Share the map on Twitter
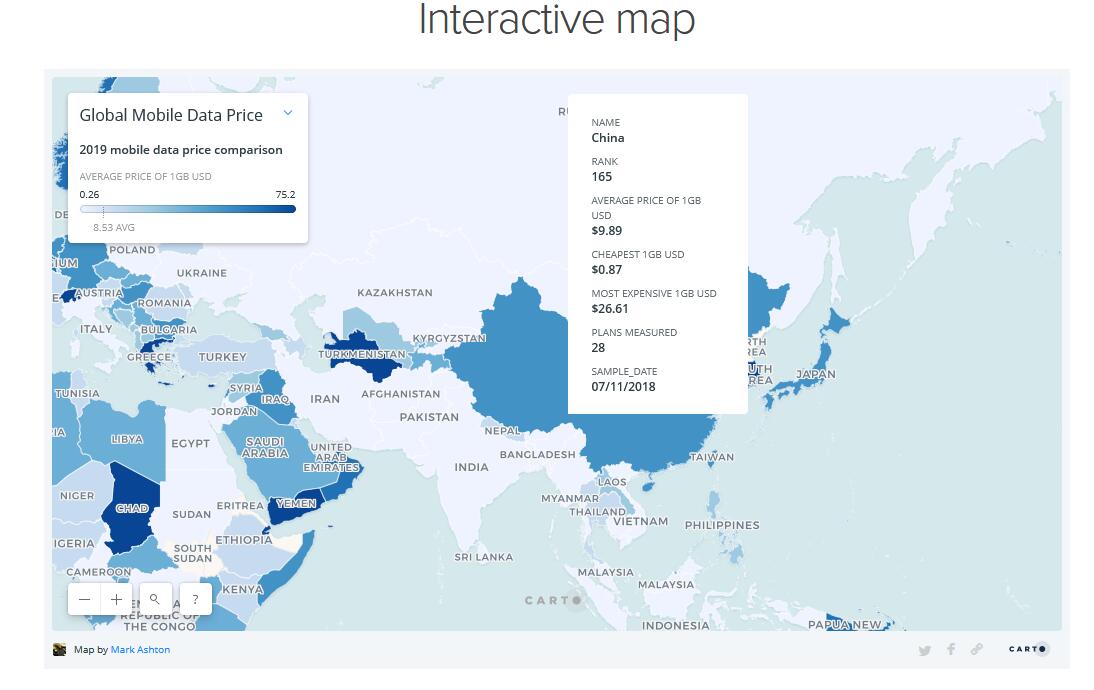Screen dimensions: 1094x690 [x=925, y=650]
